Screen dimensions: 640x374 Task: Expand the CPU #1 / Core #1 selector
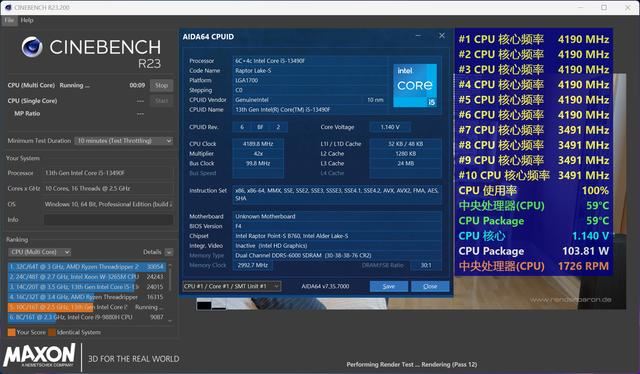(x=231, y=286)
